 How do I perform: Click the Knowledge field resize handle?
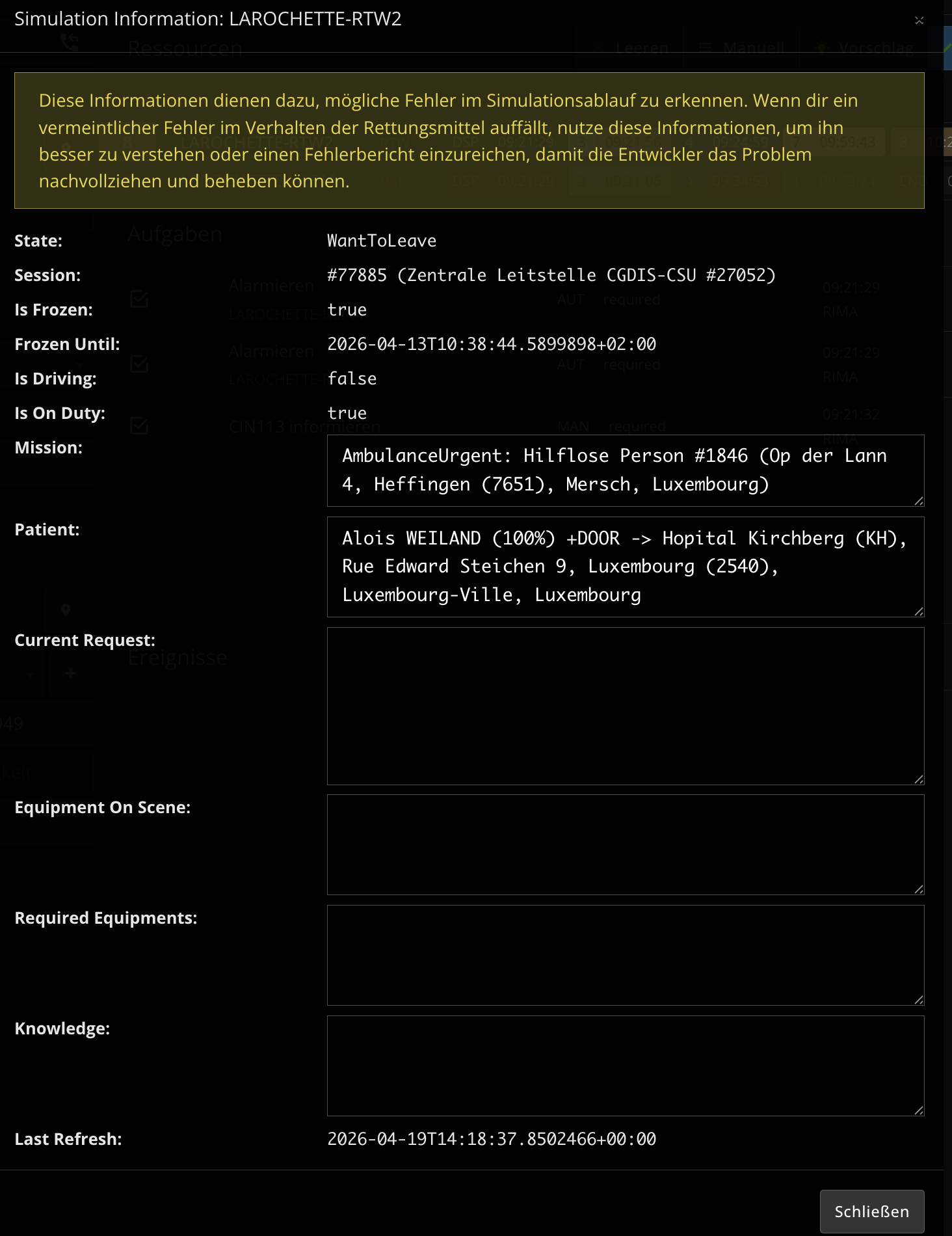click(x=918, y=1110)
